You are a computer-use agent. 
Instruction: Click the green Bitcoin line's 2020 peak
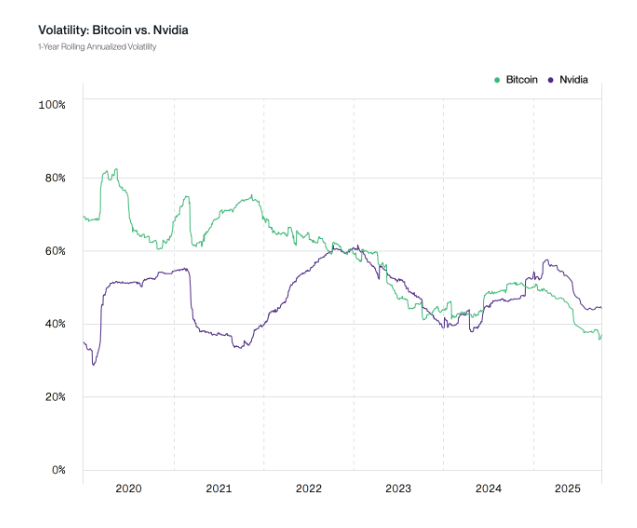[x=116, y=171]
